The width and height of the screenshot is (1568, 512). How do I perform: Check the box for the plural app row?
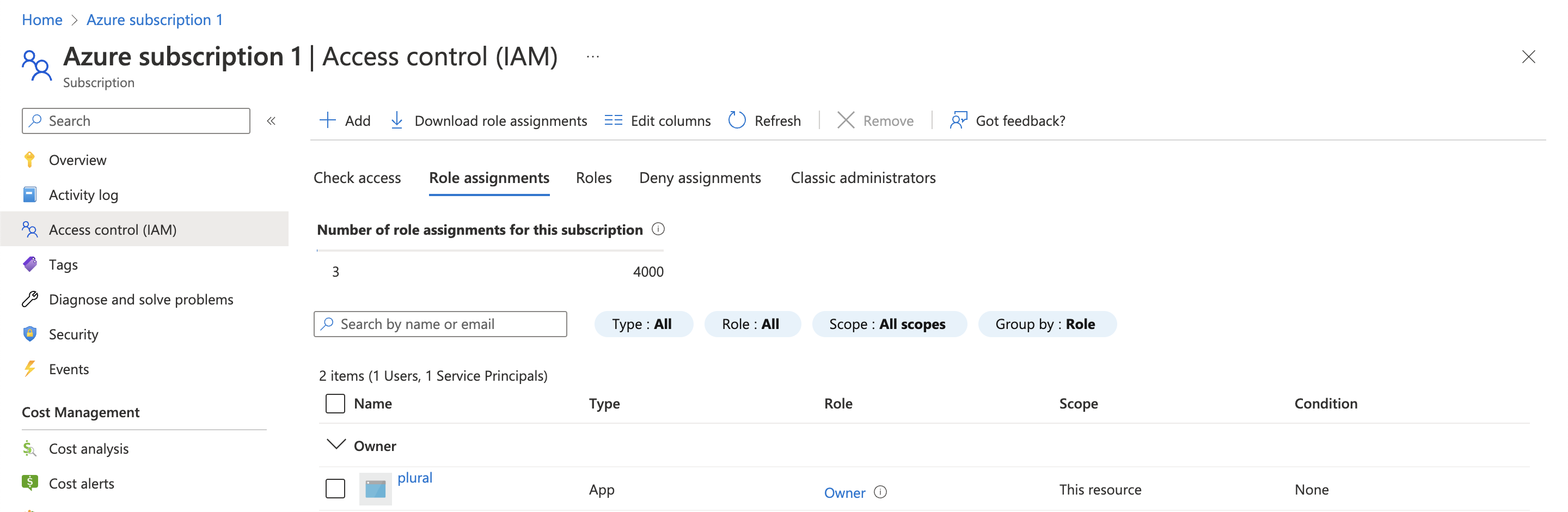click(335, 489)
